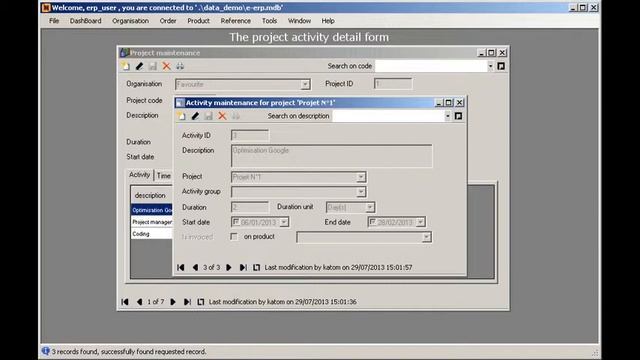Open the Tools menu
The image size is (640, 360).
click(x=269, y=21)
